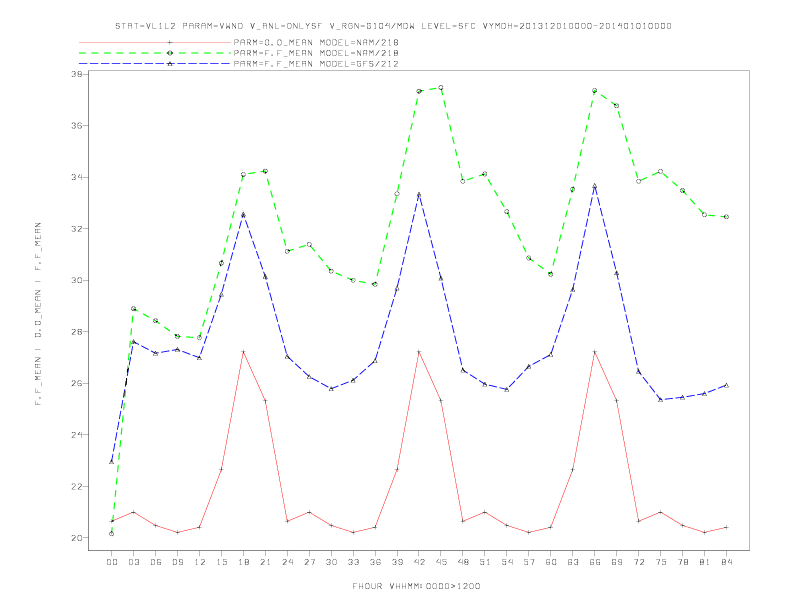Image resolution: width=792 pixels, height=612 pixels.
Task: Click the x-axis tick label 72
Action: [x=639, y=562]
